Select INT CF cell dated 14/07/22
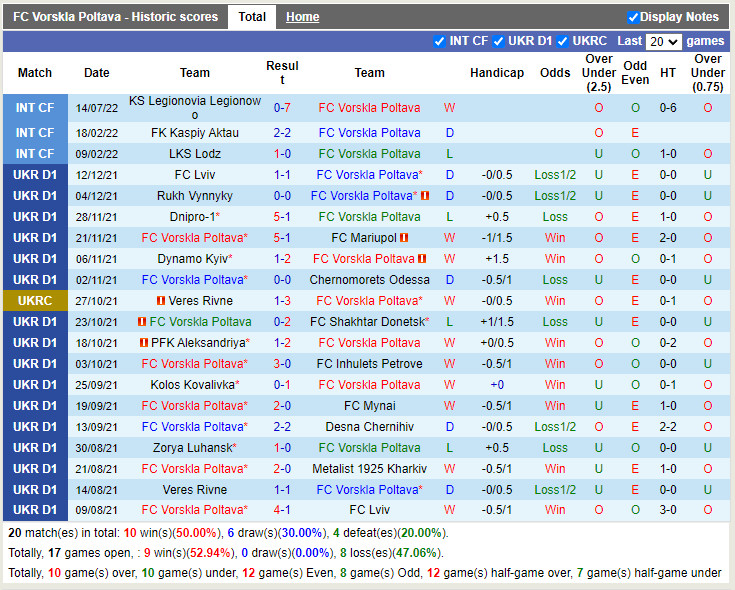735x590 pixels. point(35,108)
